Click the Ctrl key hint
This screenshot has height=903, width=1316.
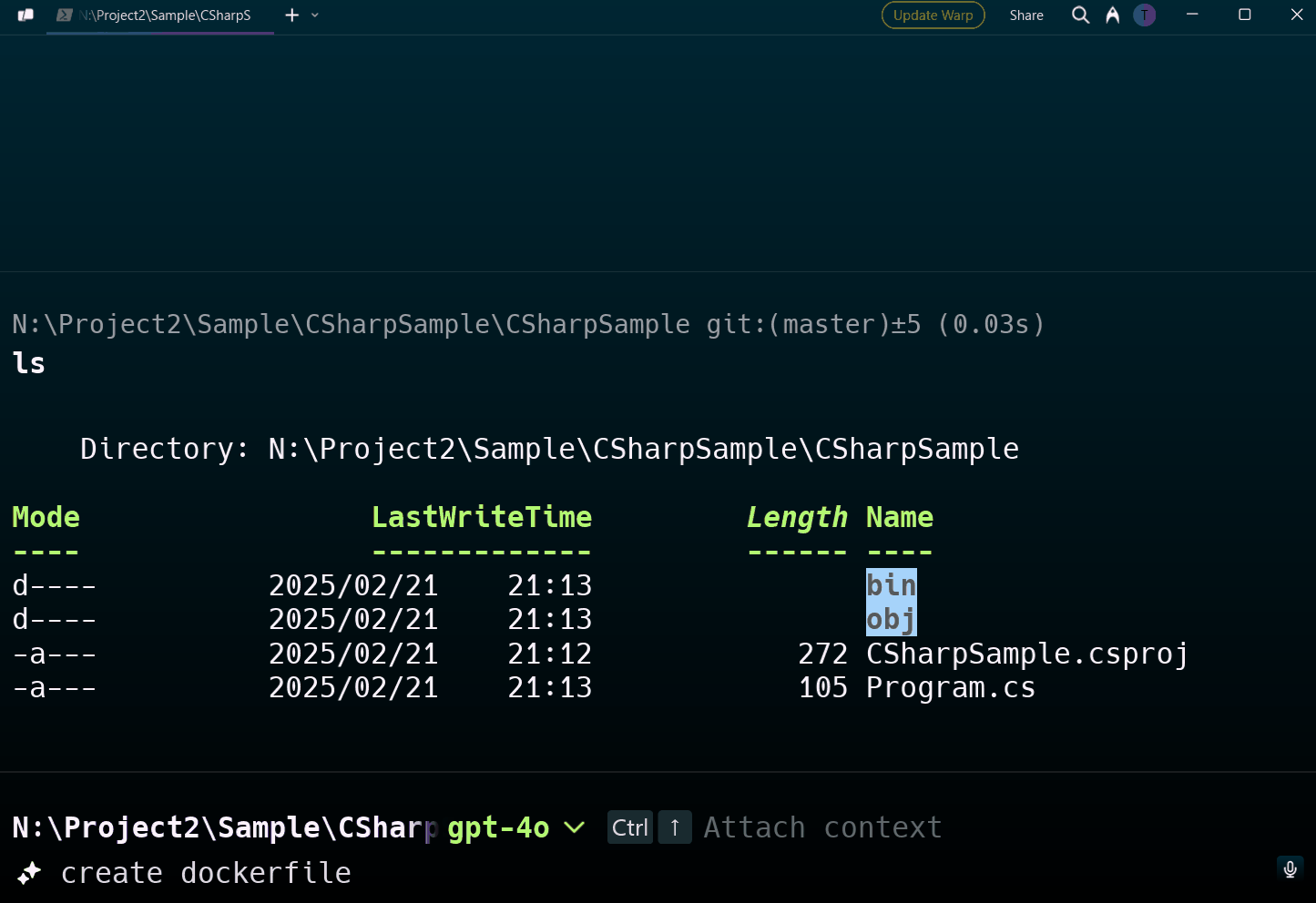click(630, 827)
